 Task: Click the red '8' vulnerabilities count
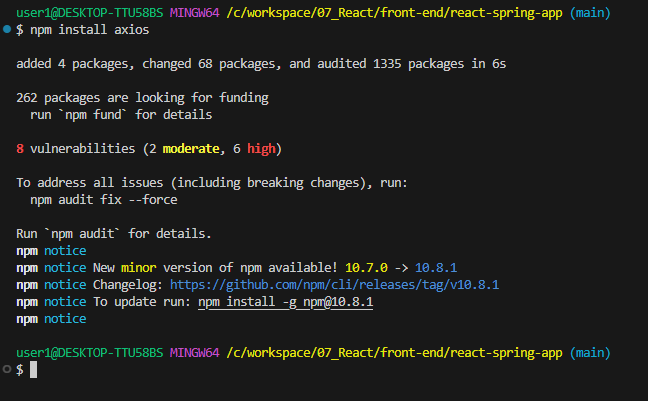(20, 149)
